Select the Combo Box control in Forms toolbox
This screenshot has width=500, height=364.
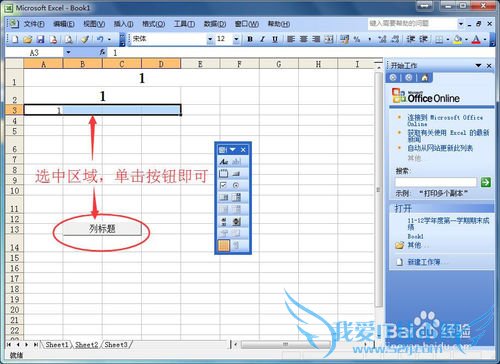(x=236, y=198)
